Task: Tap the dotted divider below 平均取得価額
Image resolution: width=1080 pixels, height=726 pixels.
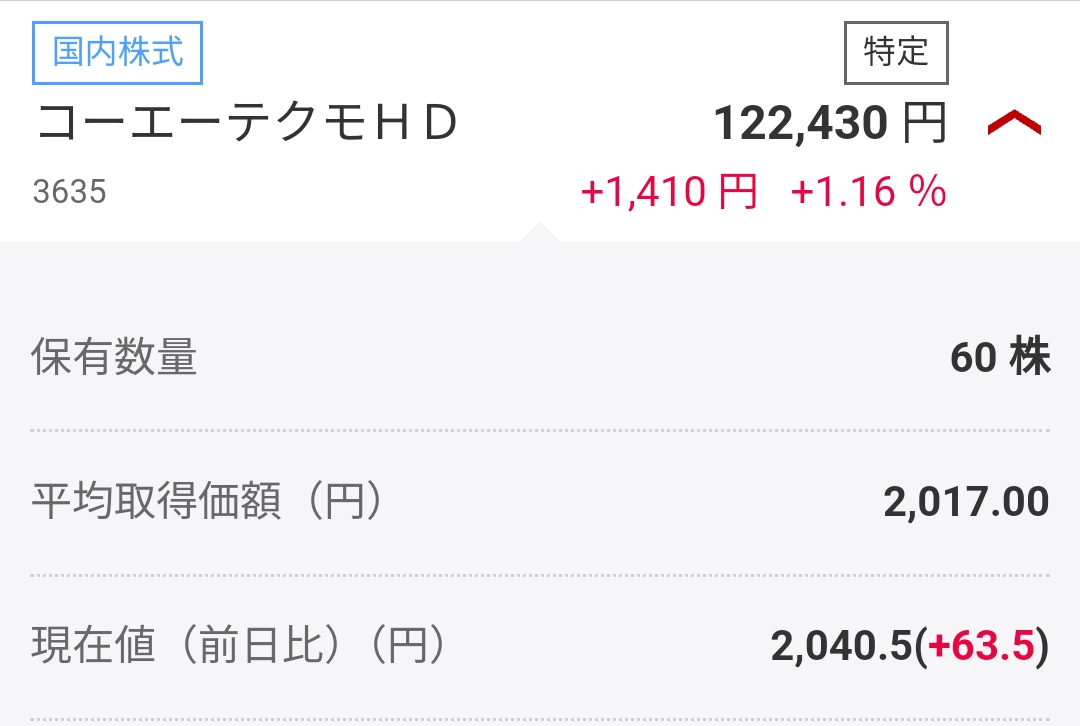Action: pos(540,575)
